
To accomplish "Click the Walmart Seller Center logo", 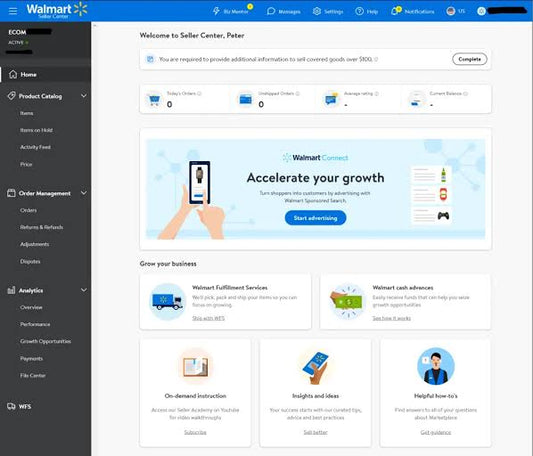I will pos(57,10).
